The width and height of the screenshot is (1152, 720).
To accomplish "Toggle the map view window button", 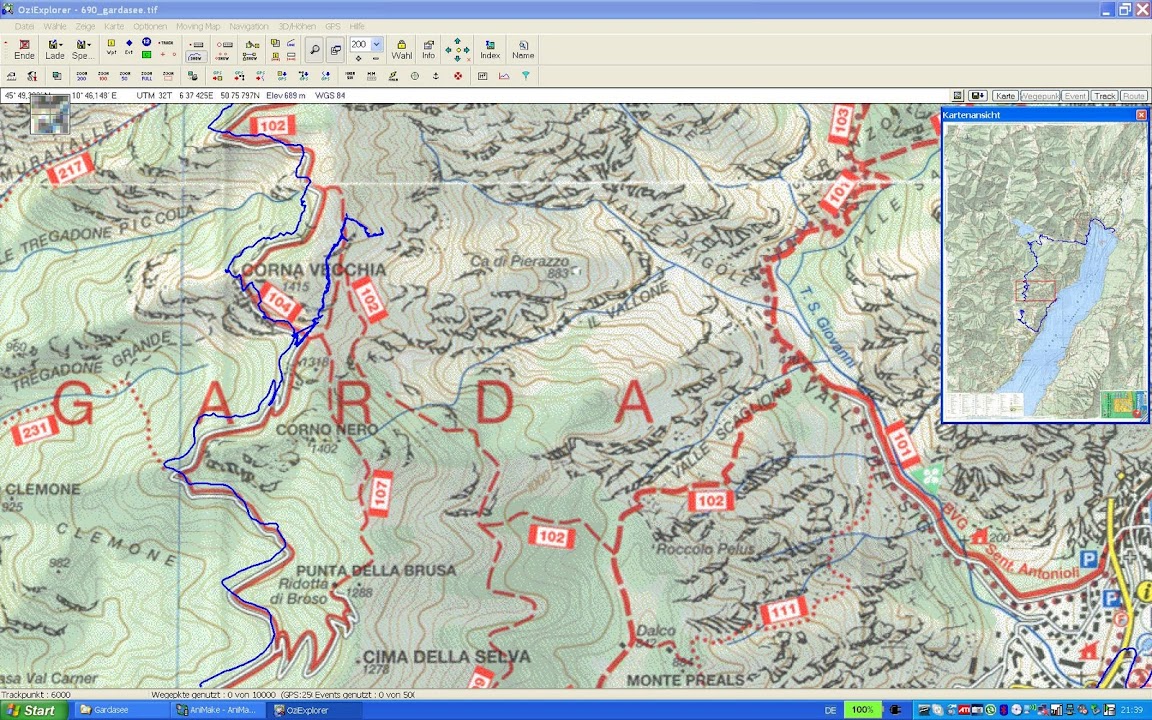I will click(336, 49).
